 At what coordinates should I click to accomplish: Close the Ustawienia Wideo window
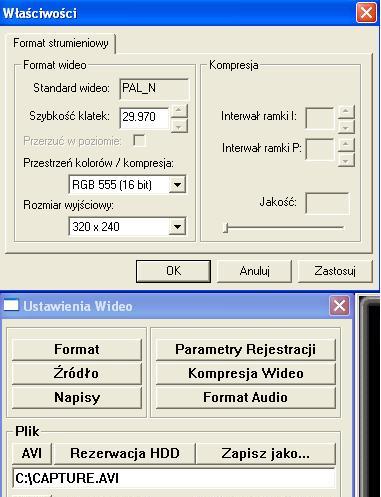(339, 305)
